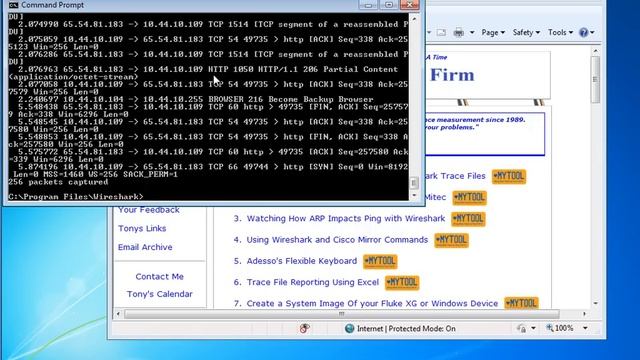The width and height of the screenshot is (640, 360).
Task: Click the Internet zone globe icon
Action: click(349, 328)
